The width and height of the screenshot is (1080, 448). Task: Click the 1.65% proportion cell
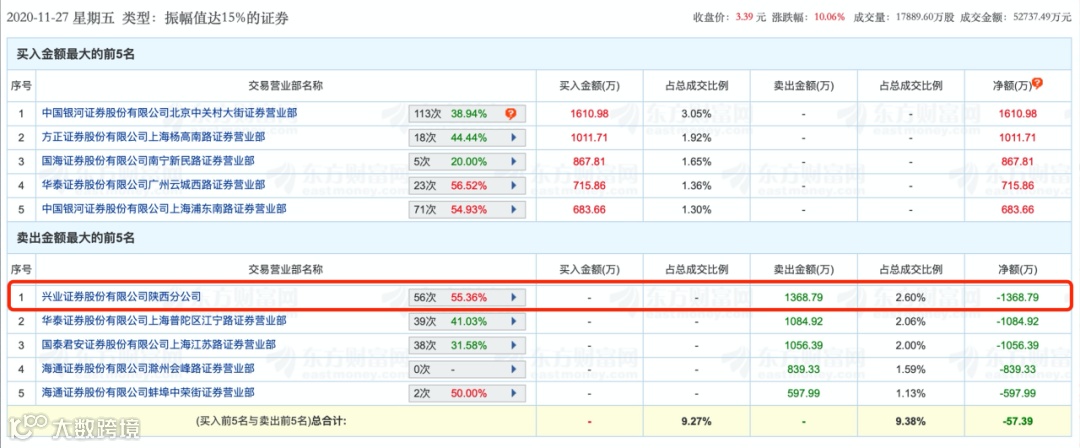point(696,161)
